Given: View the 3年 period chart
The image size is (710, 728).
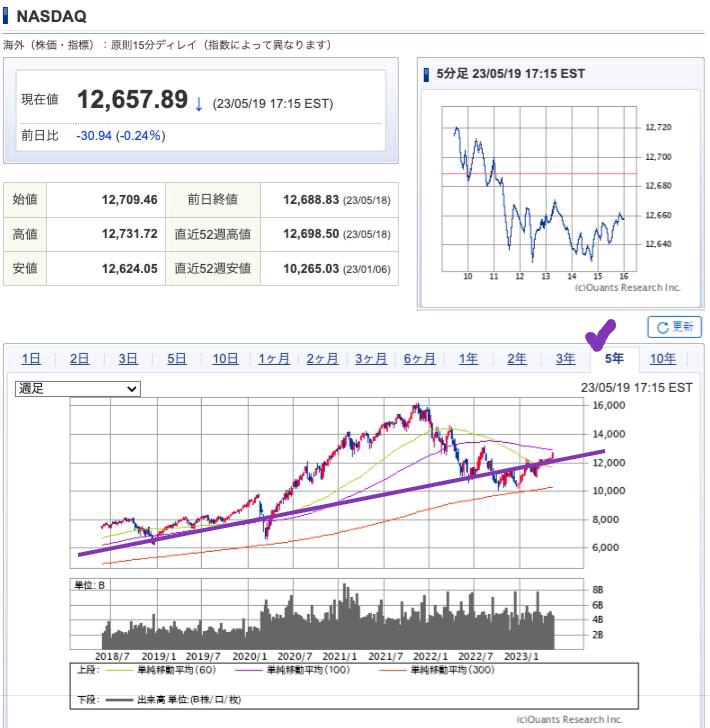Looking at the screenshot, I should 565,359.
